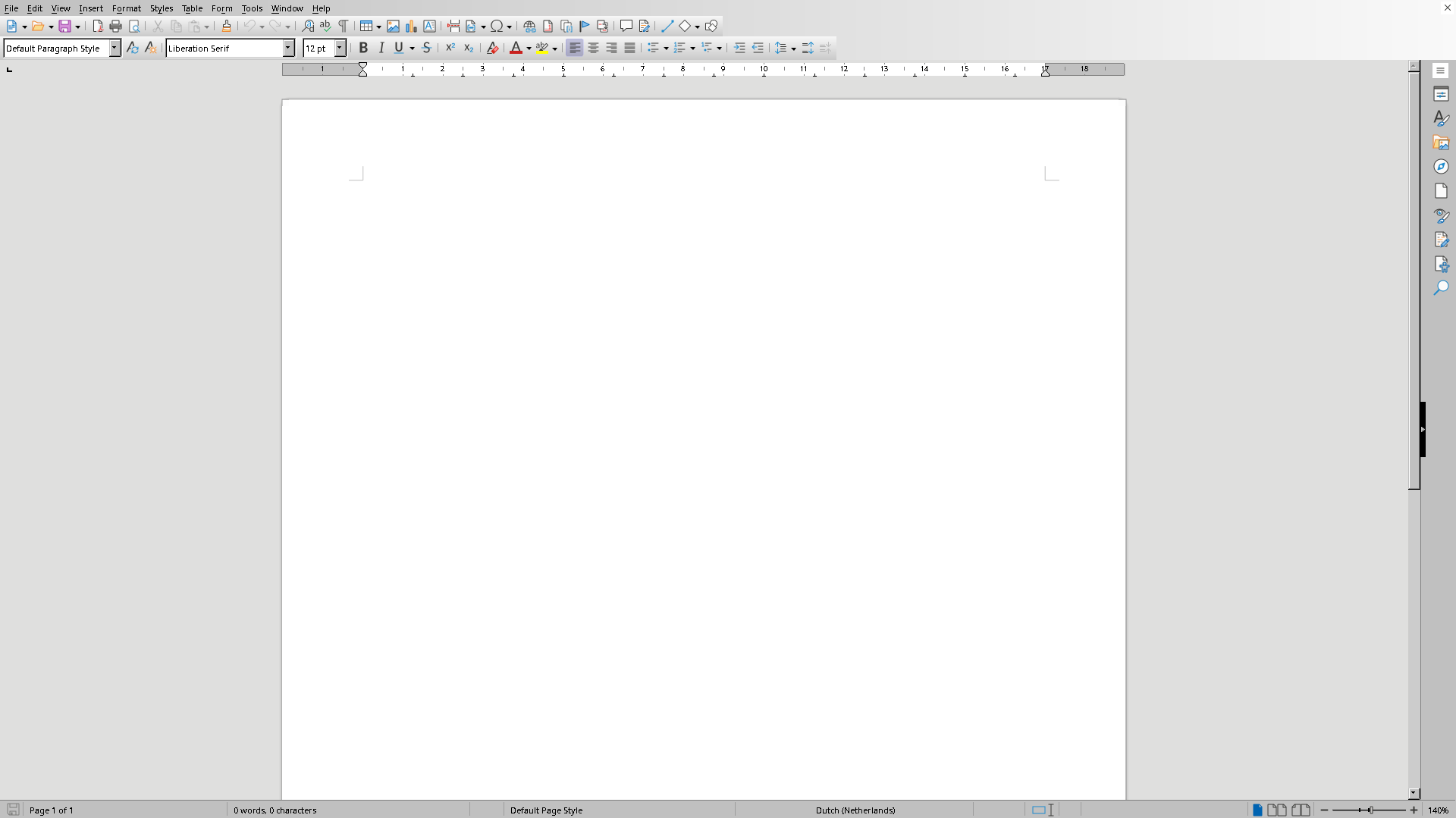Click the Print icon
This screenshot has height=818, width=1456.
pyautogui.click(x=115, y=27)
